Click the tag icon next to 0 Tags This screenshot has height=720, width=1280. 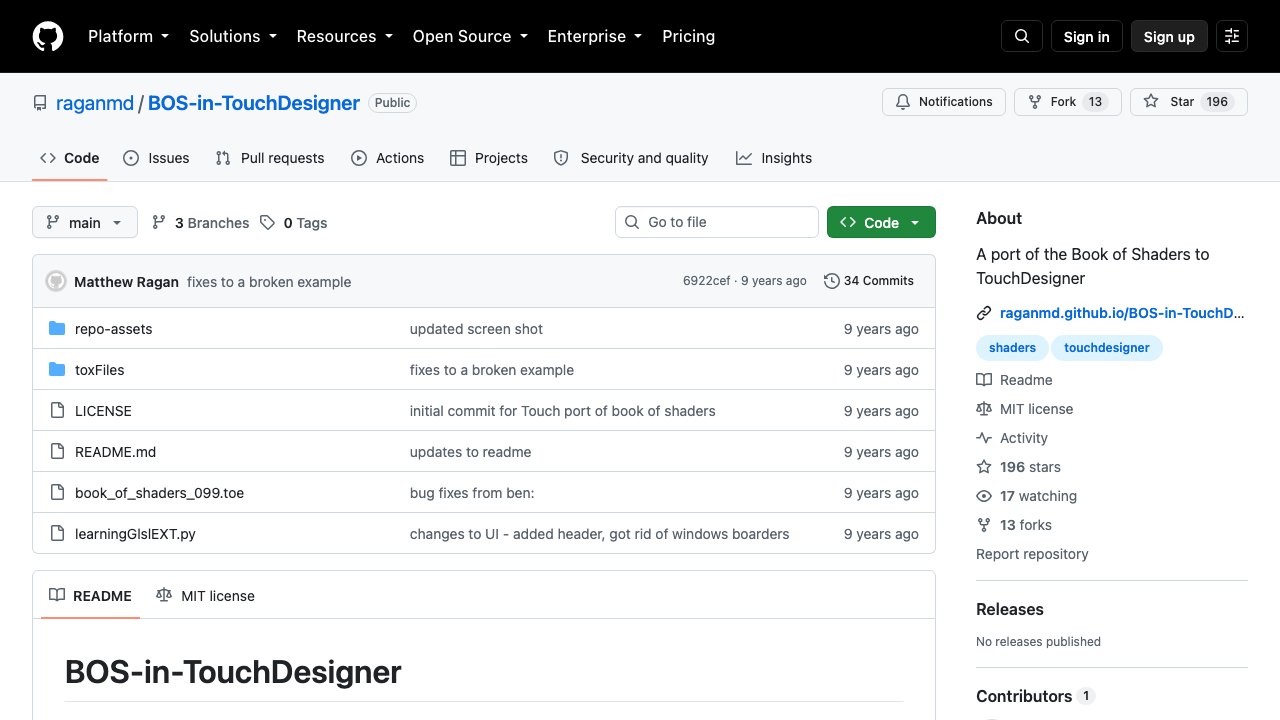(267, 223)
